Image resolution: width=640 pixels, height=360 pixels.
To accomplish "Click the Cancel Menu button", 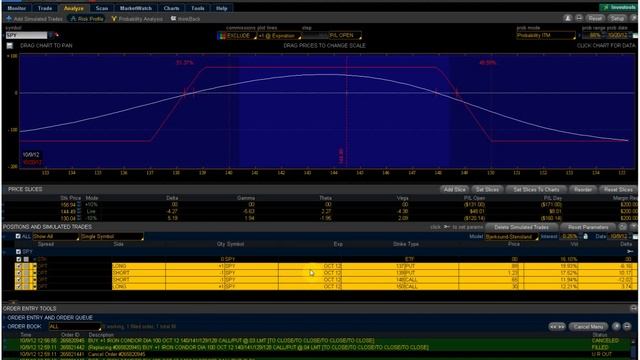I will tap(588, 327).
